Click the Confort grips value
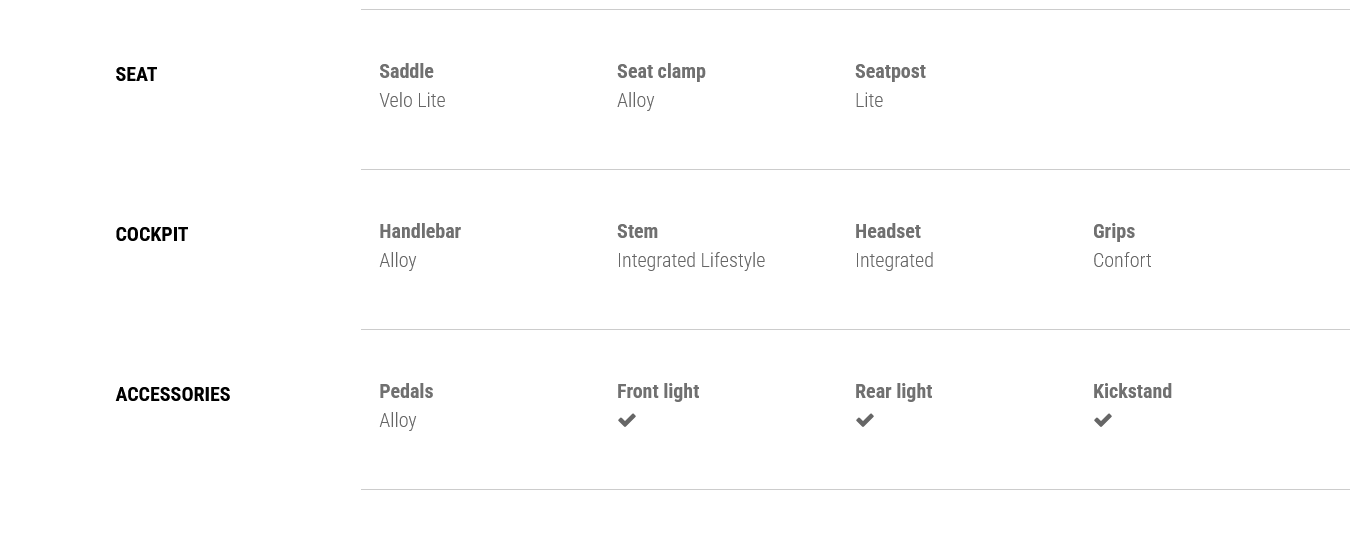1367x543 pixels. (1122, 261)
